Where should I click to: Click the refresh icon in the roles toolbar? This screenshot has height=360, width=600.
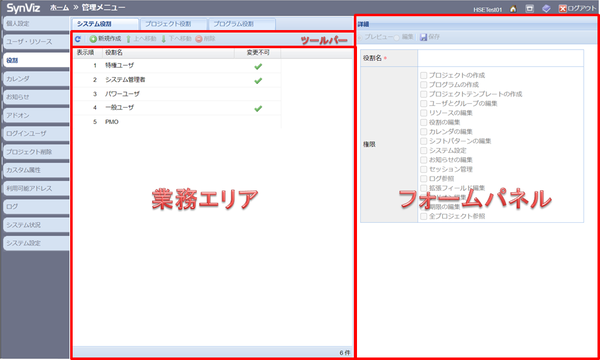click(78, 39)
